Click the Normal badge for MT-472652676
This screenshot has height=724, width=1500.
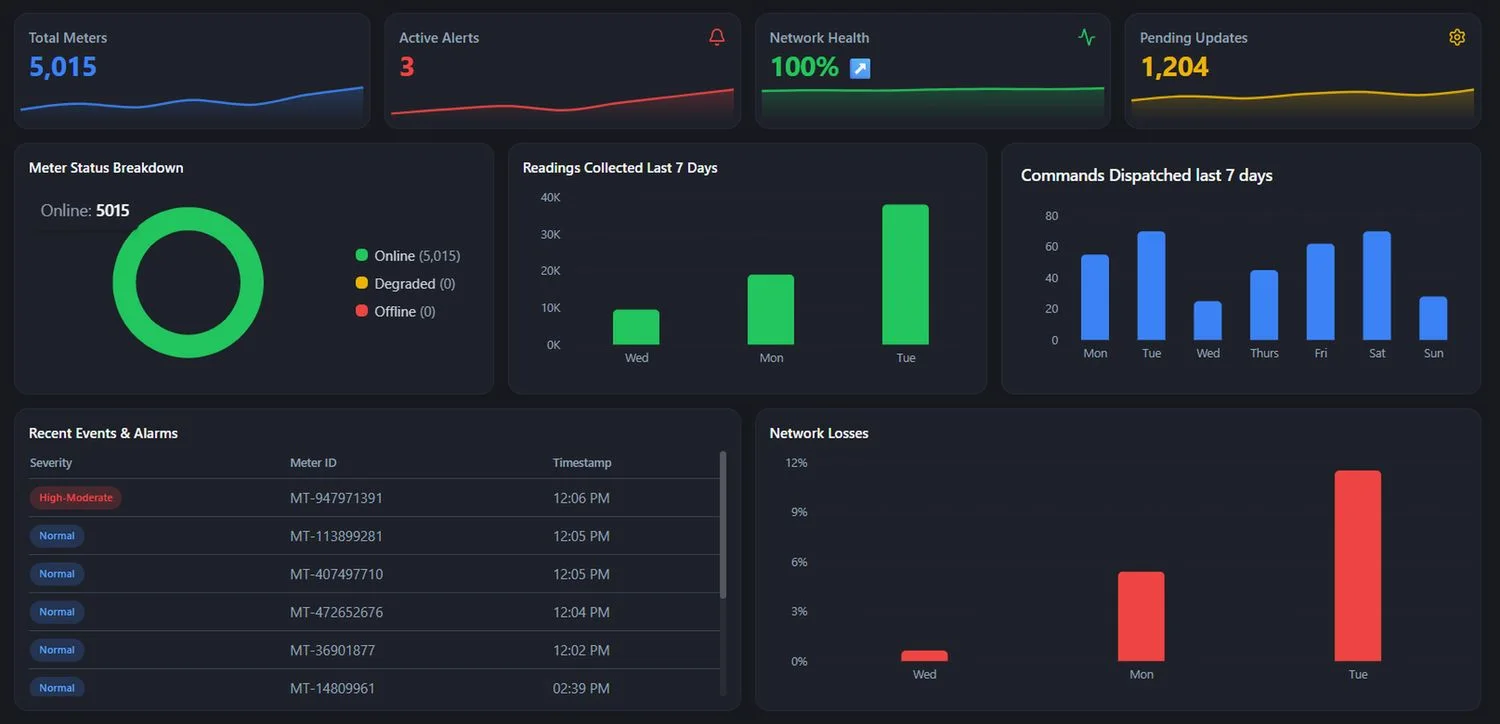(57, 612)
